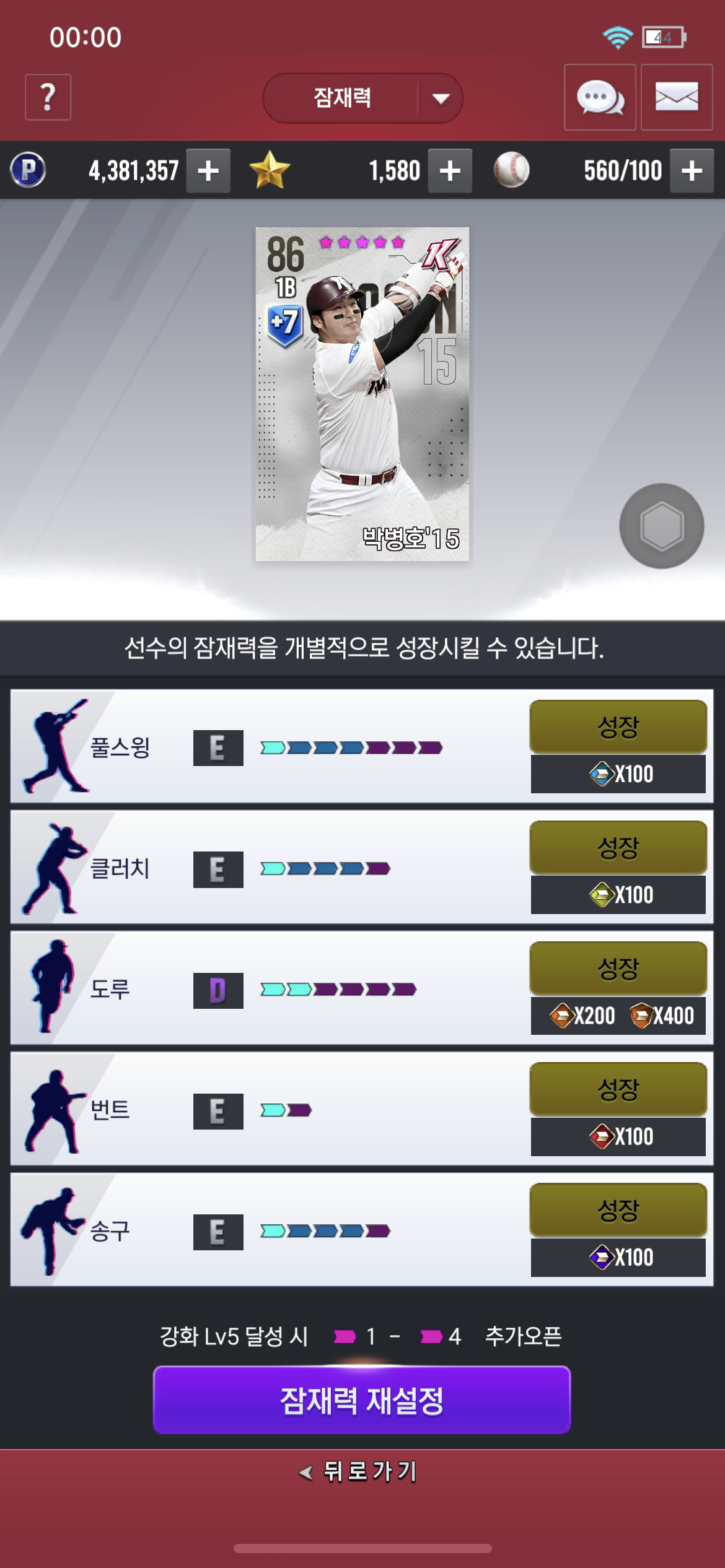Open the mailbox envelope icon
Screen dimensions: 725x1568
pos(677,97)
